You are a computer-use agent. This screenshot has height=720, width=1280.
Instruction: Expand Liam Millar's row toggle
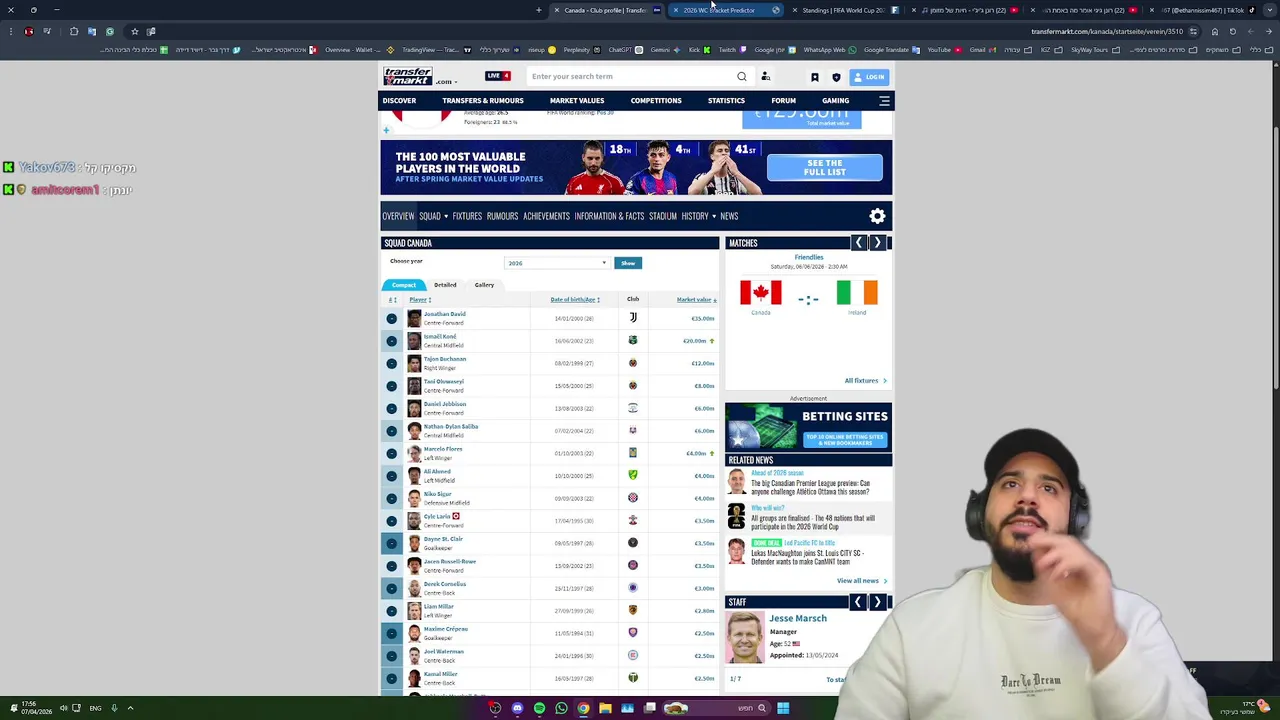tap(391, 611)
